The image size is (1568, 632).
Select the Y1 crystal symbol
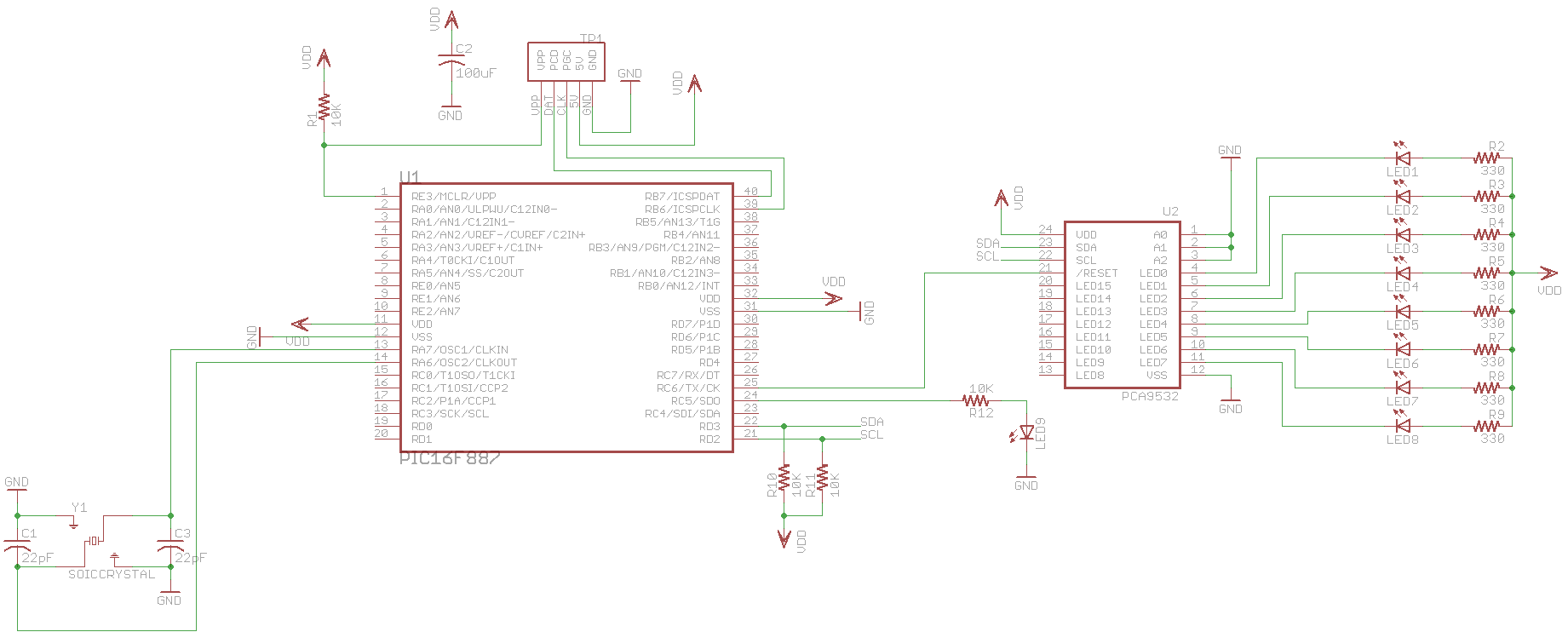point(95,540)
